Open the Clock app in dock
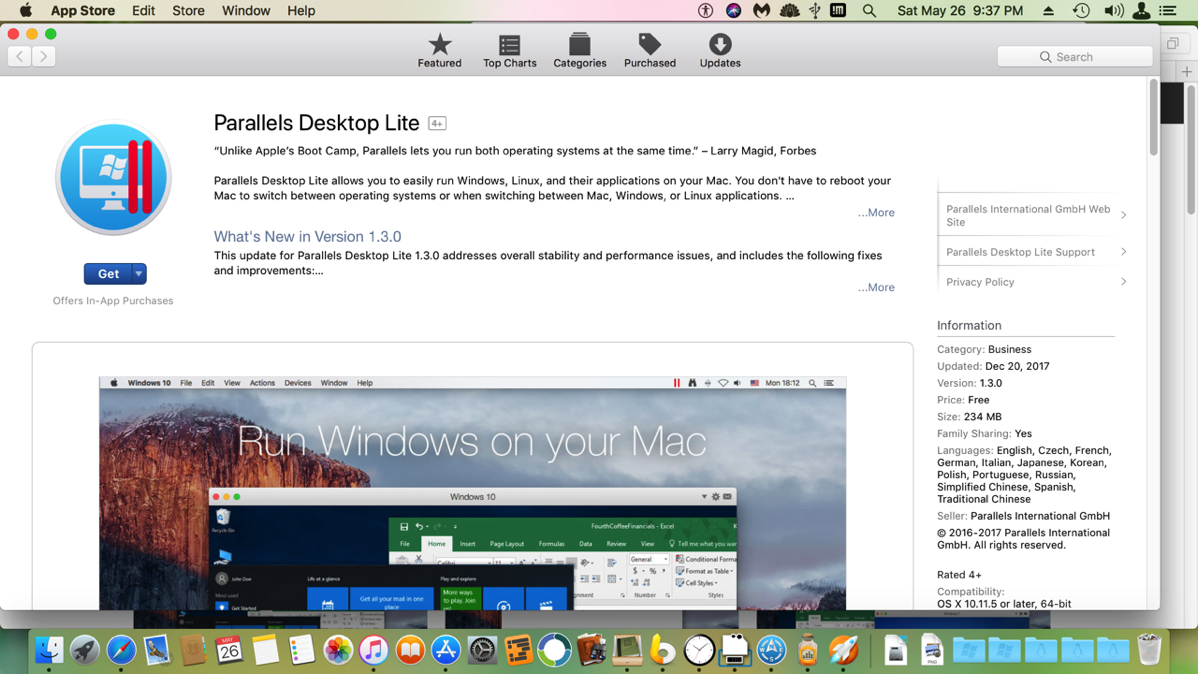Screen dimensions: 1198x674 point(698,650)
